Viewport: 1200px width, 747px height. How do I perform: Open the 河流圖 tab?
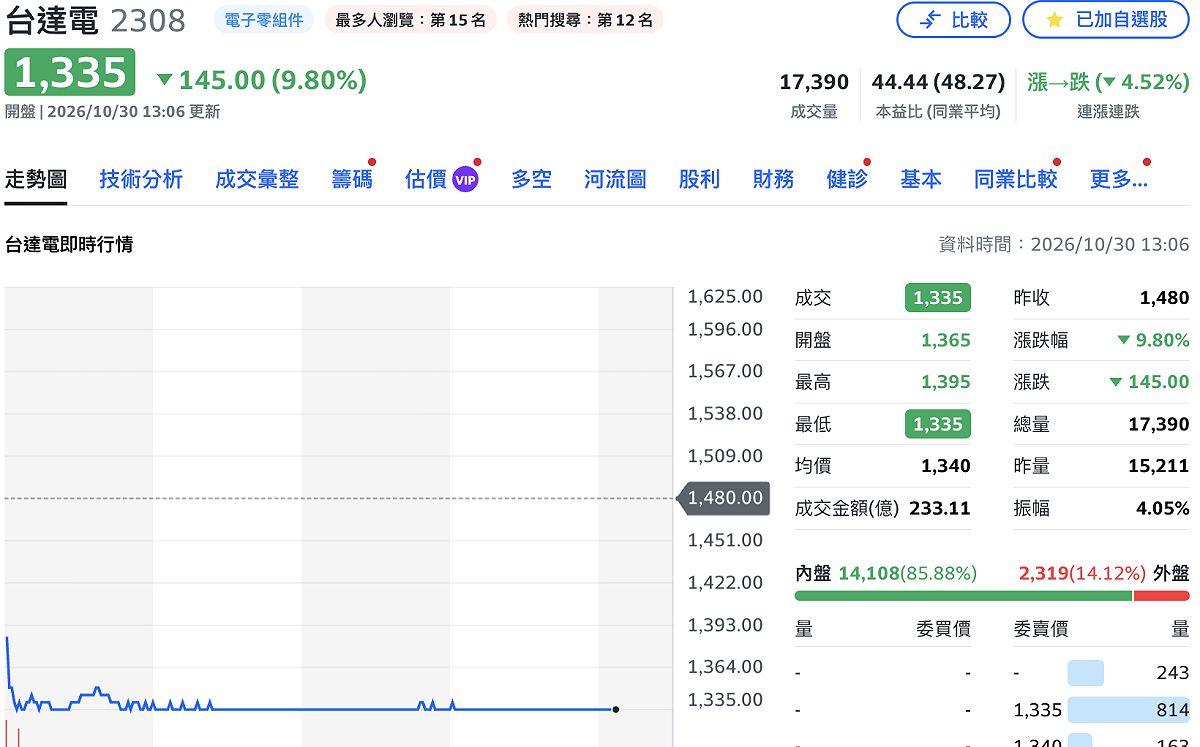tap(615, 179)
